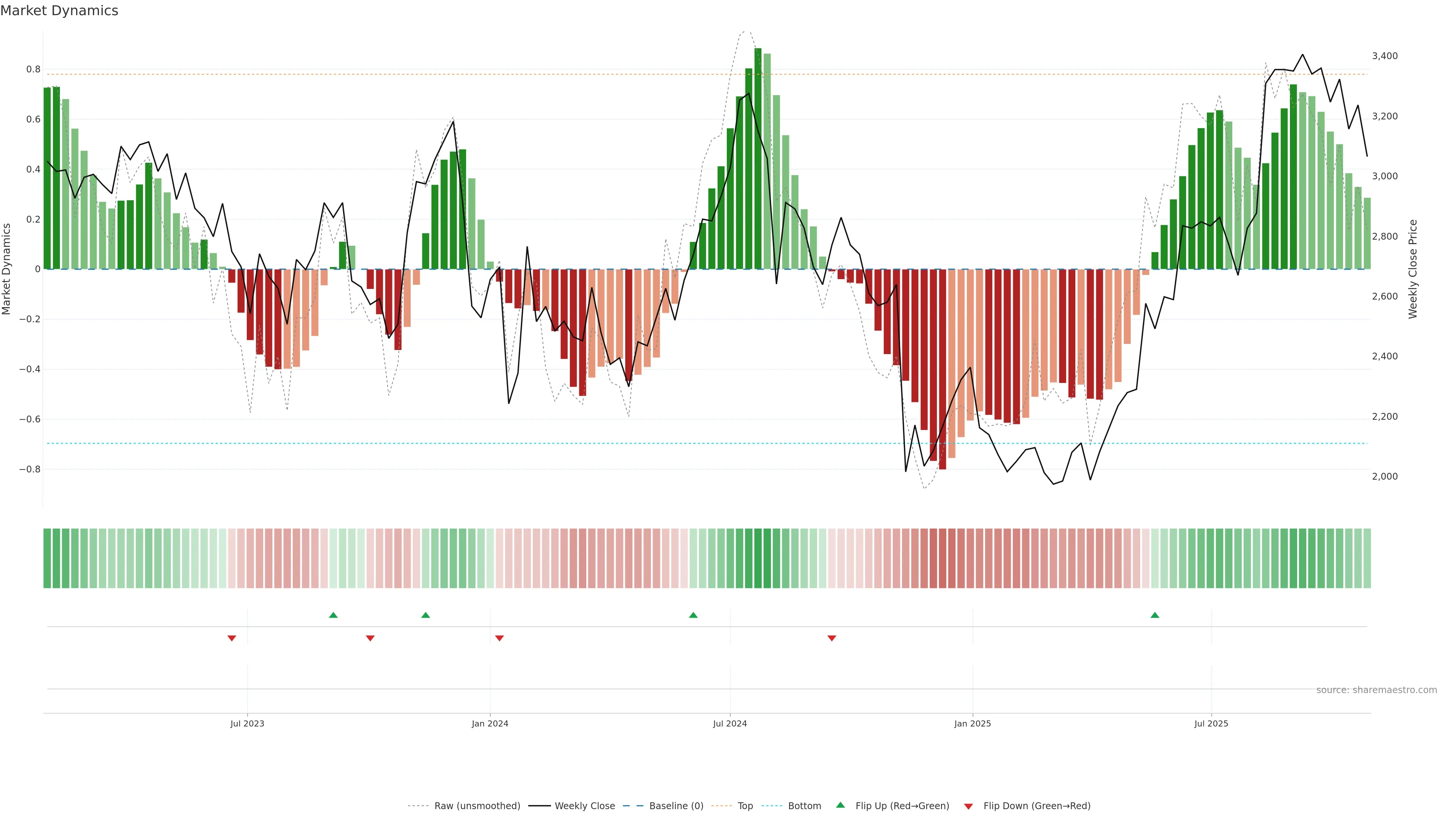Click the source: sharemaestro.com text

click(x=1376, y=690)
